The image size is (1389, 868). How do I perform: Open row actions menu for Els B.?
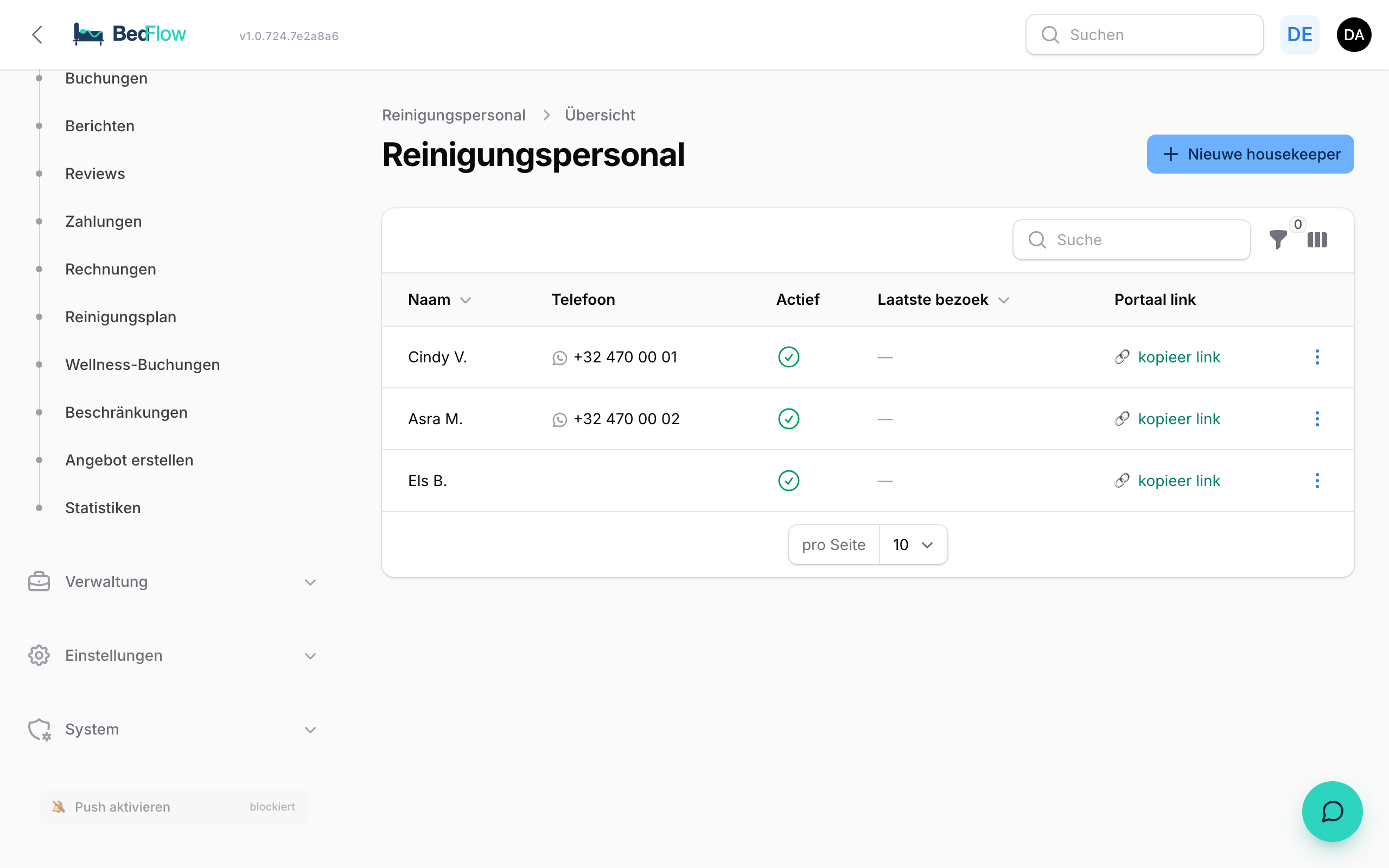pyautogui.click(x=1317, y=481)
